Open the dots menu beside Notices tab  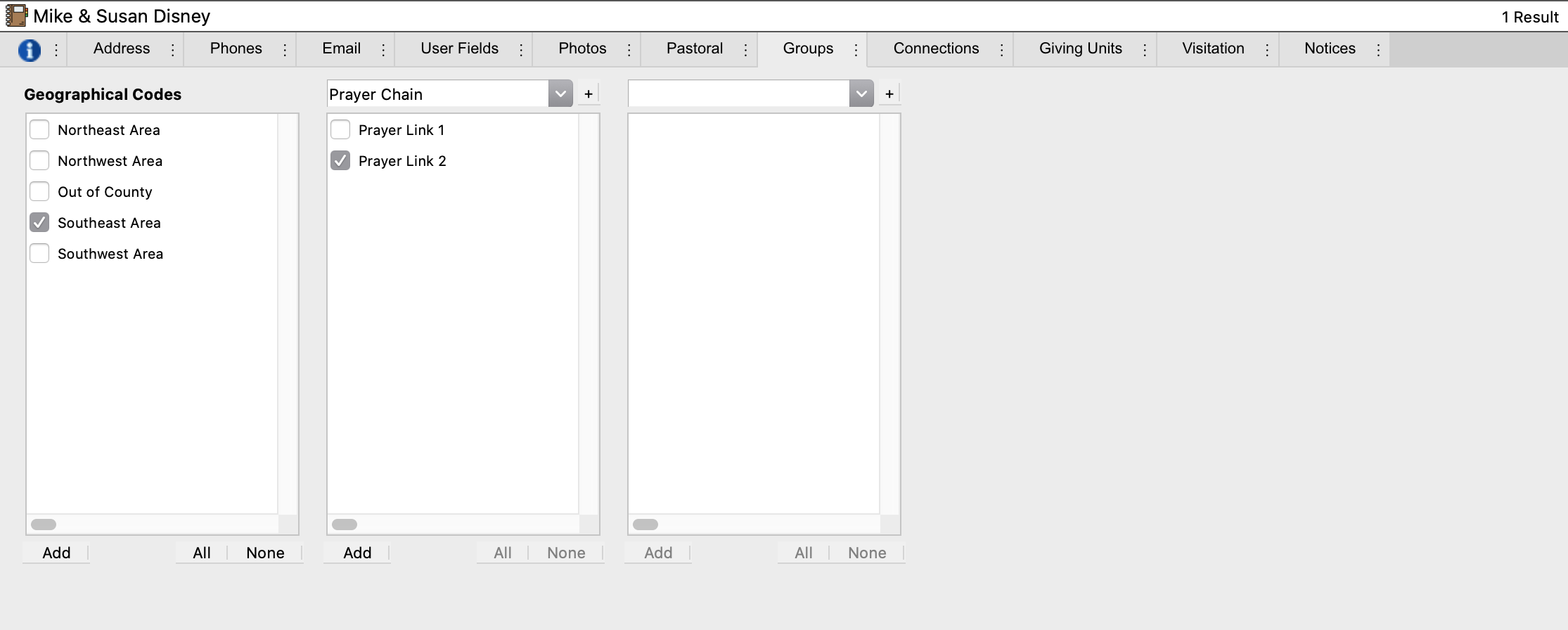coord(1378,50)
